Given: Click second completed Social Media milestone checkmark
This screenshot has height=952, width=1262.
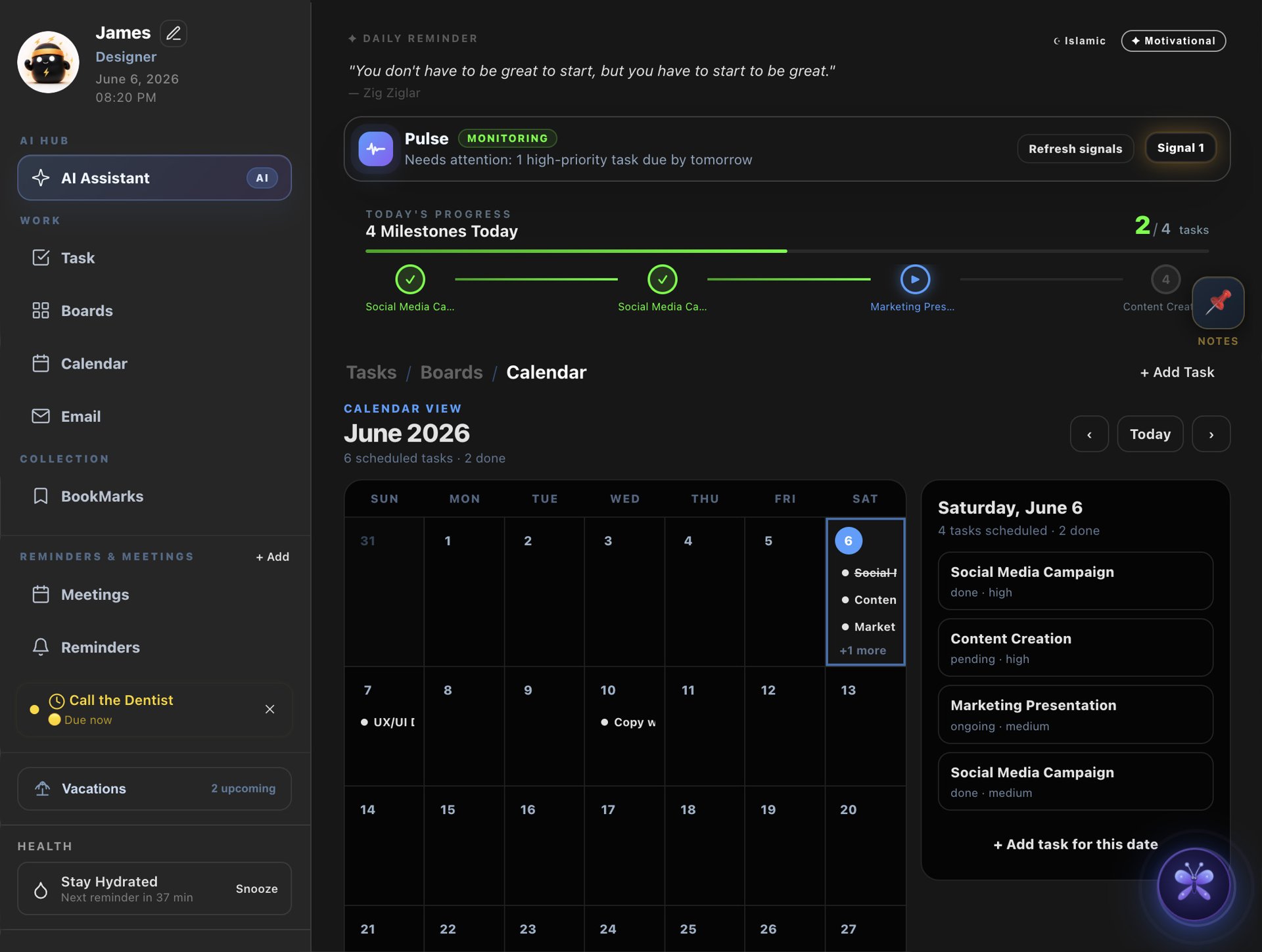Looking at the screenshot, I should (x=663, y=279).
